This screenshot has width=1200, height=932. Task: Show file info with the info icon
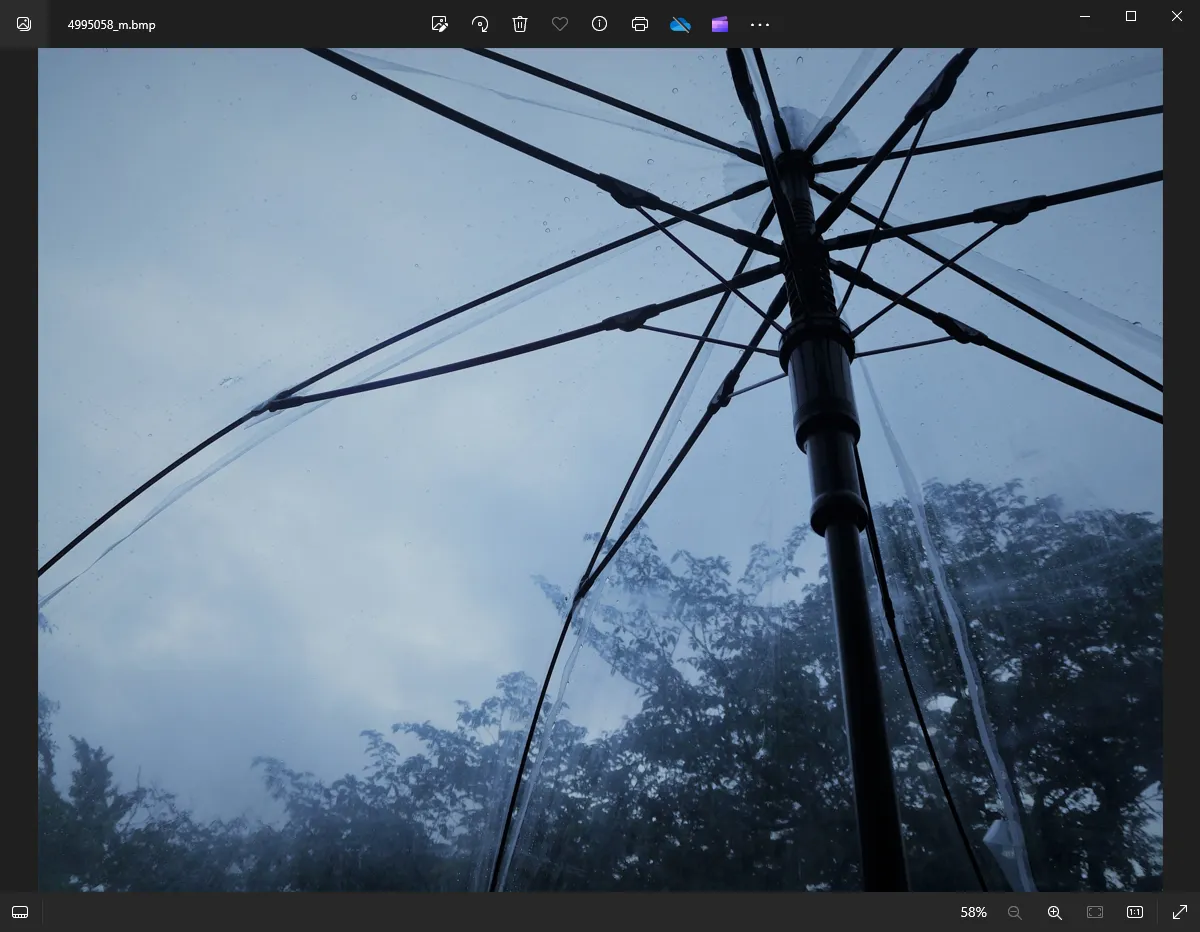600,24
